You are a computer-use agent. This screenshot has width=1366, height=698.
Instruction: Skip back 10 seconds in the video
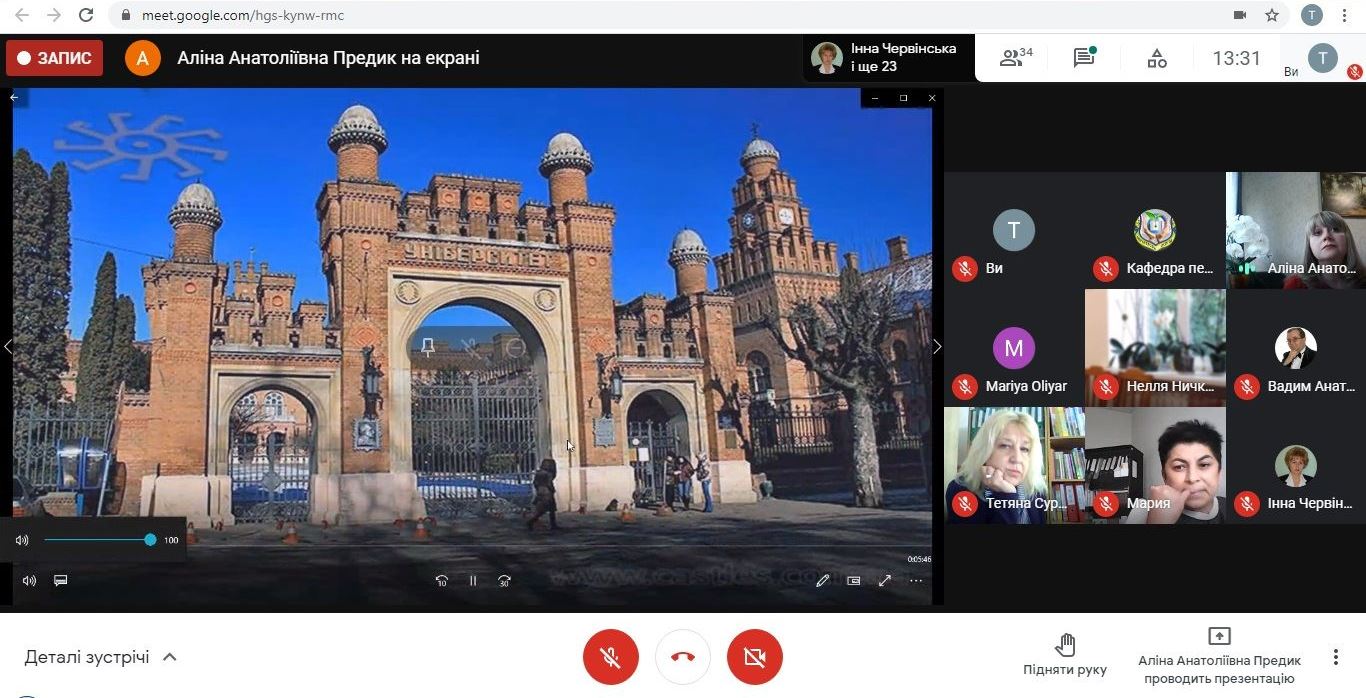(x=442, y=580)
